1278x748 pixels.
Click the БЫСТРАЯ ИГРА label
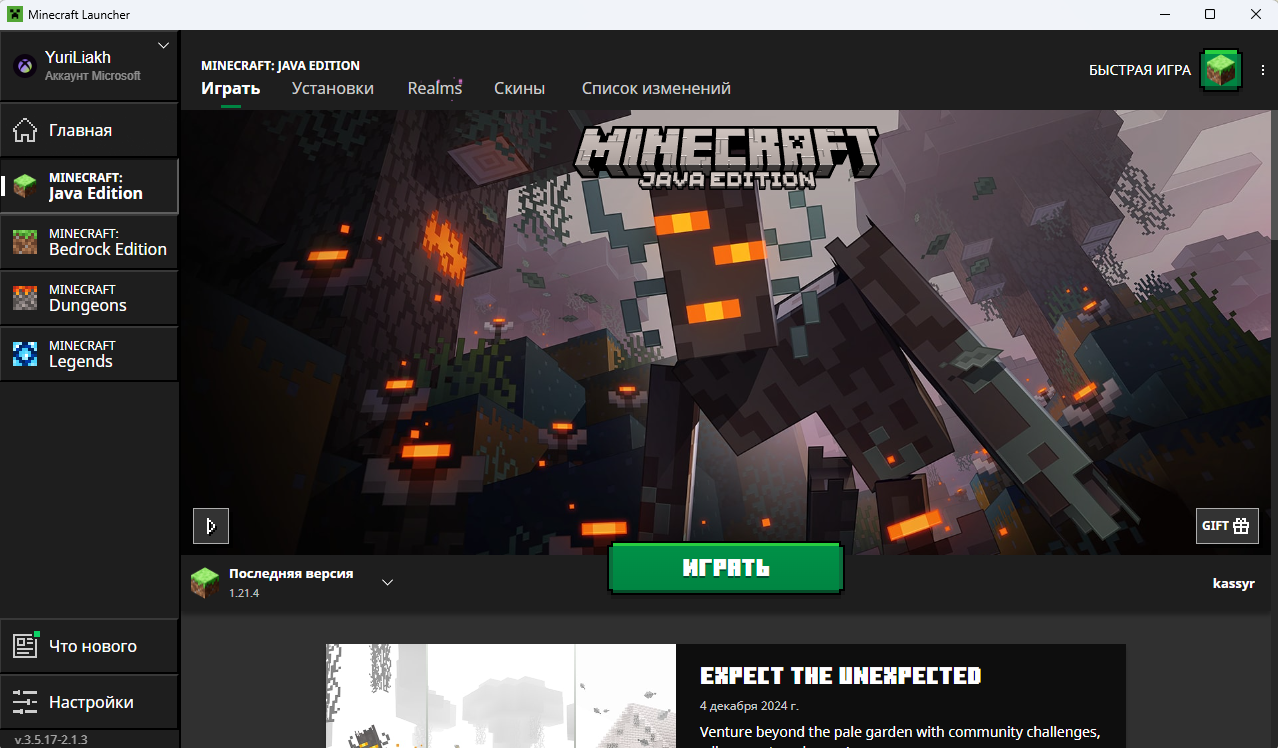pos(1140,70)
